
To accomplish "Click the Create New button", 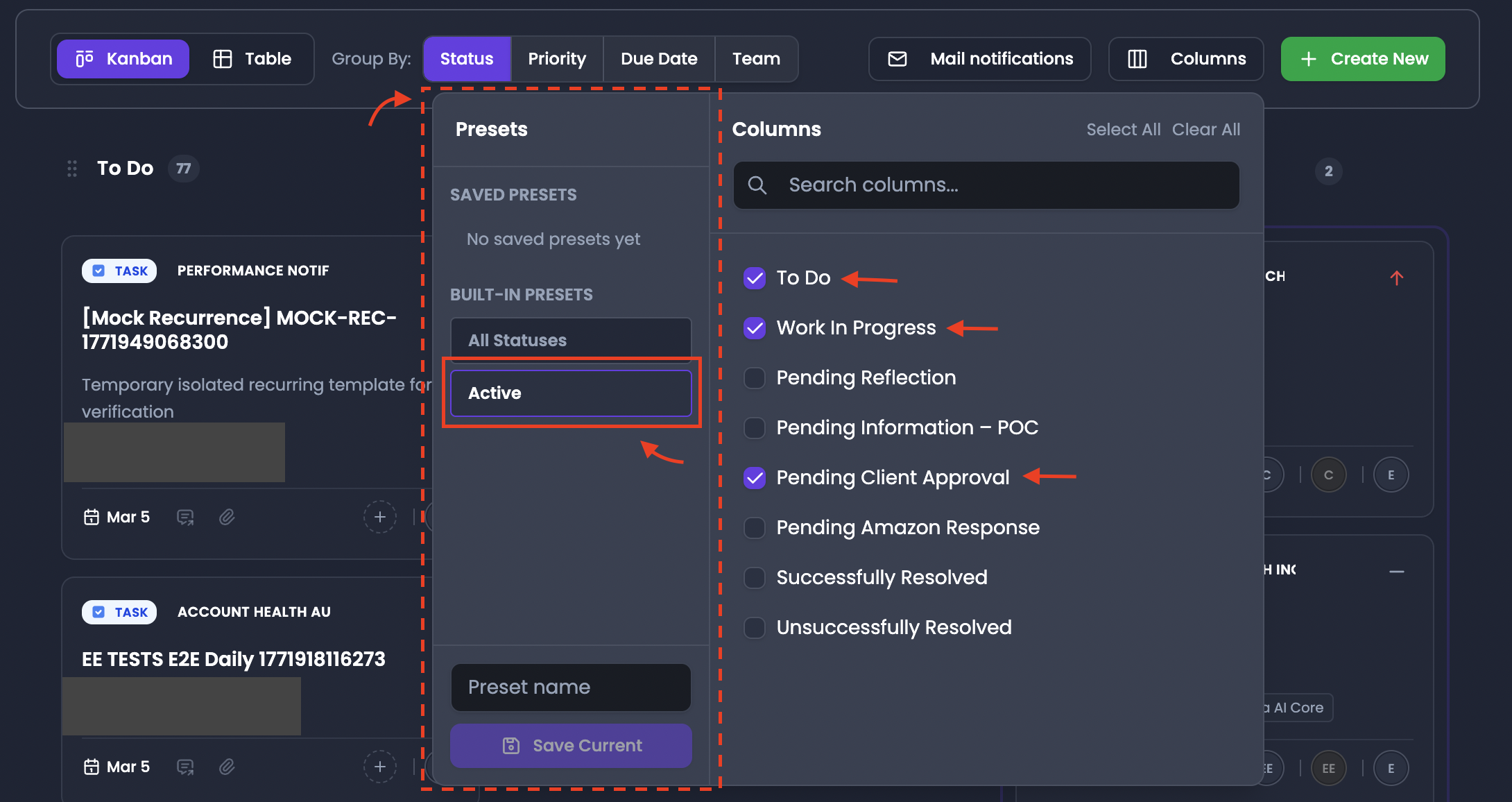I will point(1363,59).
